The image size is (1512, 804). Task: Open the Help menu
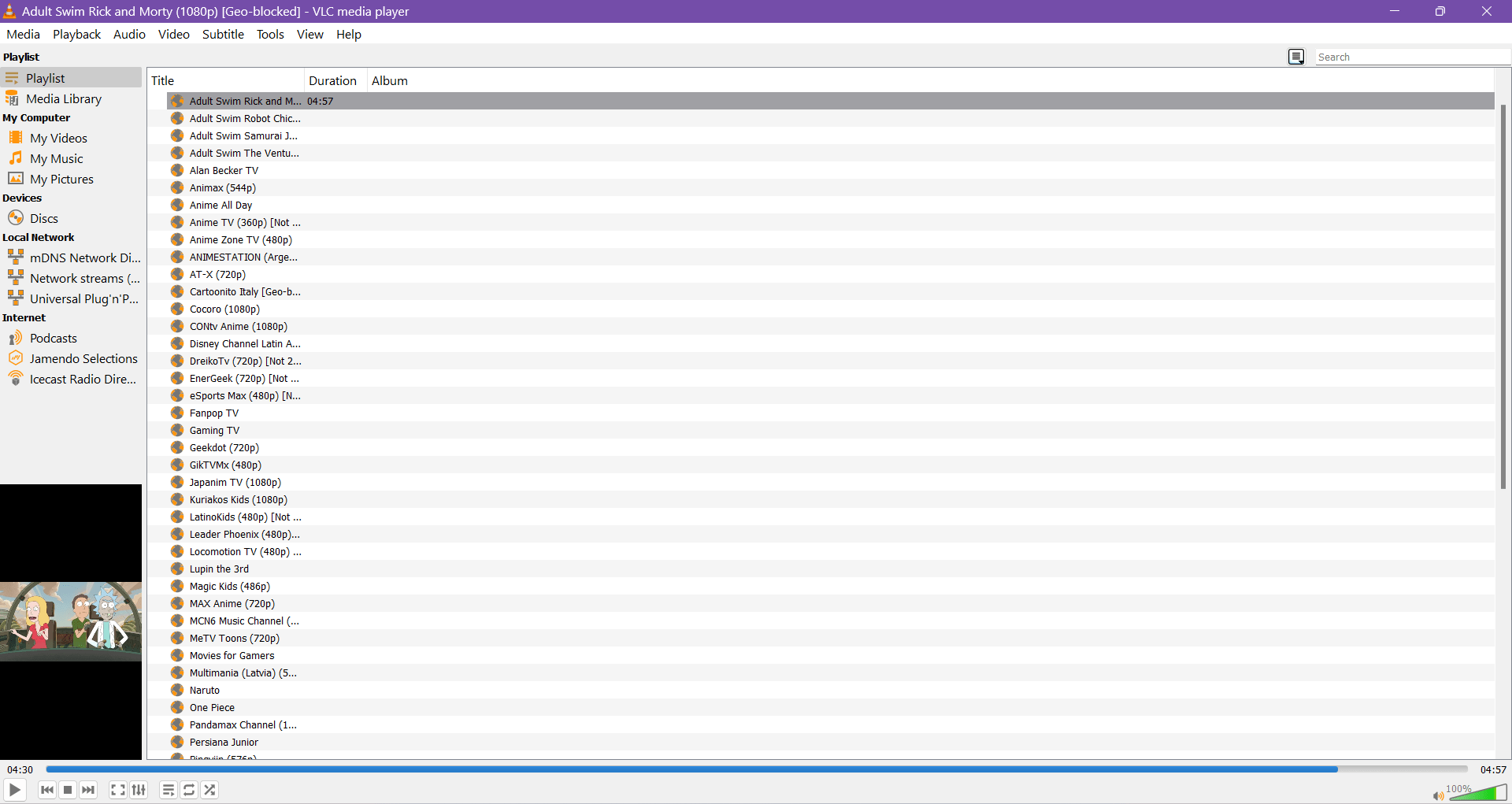point(348,34)
